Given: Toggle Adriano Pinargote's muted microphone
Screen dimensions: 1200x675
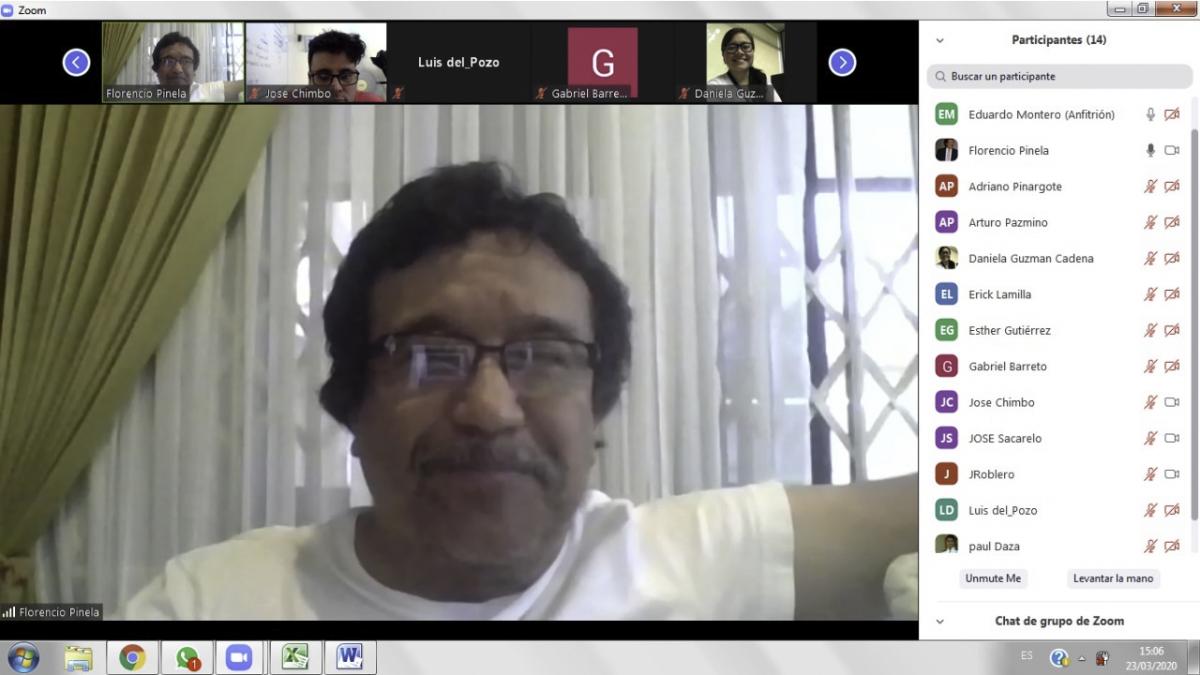Looking at the screenshot, I should pyautogui.click(x=1150, y=187).
